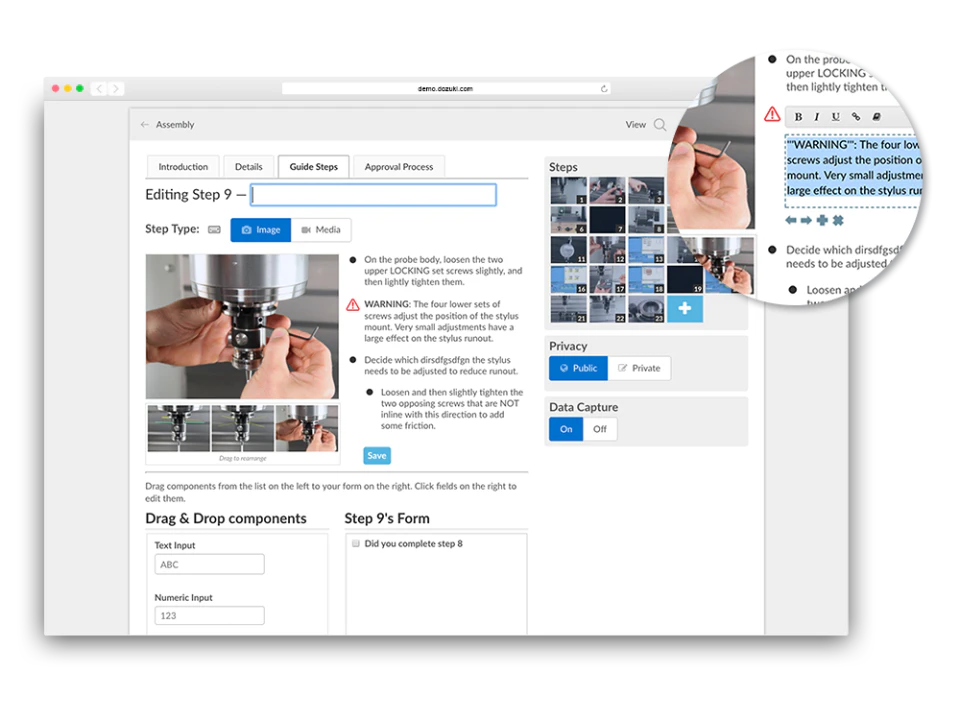Delete the bullet with the X icon
960x720 pixels.
(x=837, y=220)
